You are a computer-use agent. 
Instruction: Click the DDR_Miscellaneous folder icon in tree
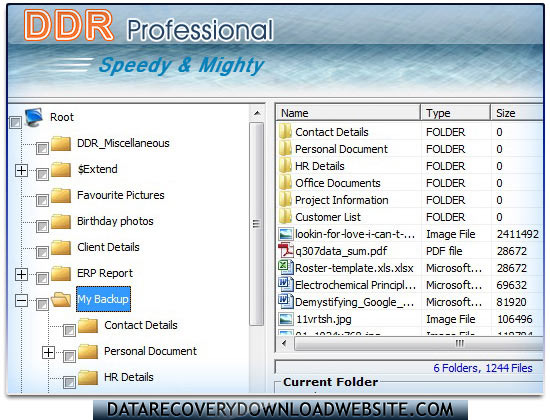tap(61, 143)
